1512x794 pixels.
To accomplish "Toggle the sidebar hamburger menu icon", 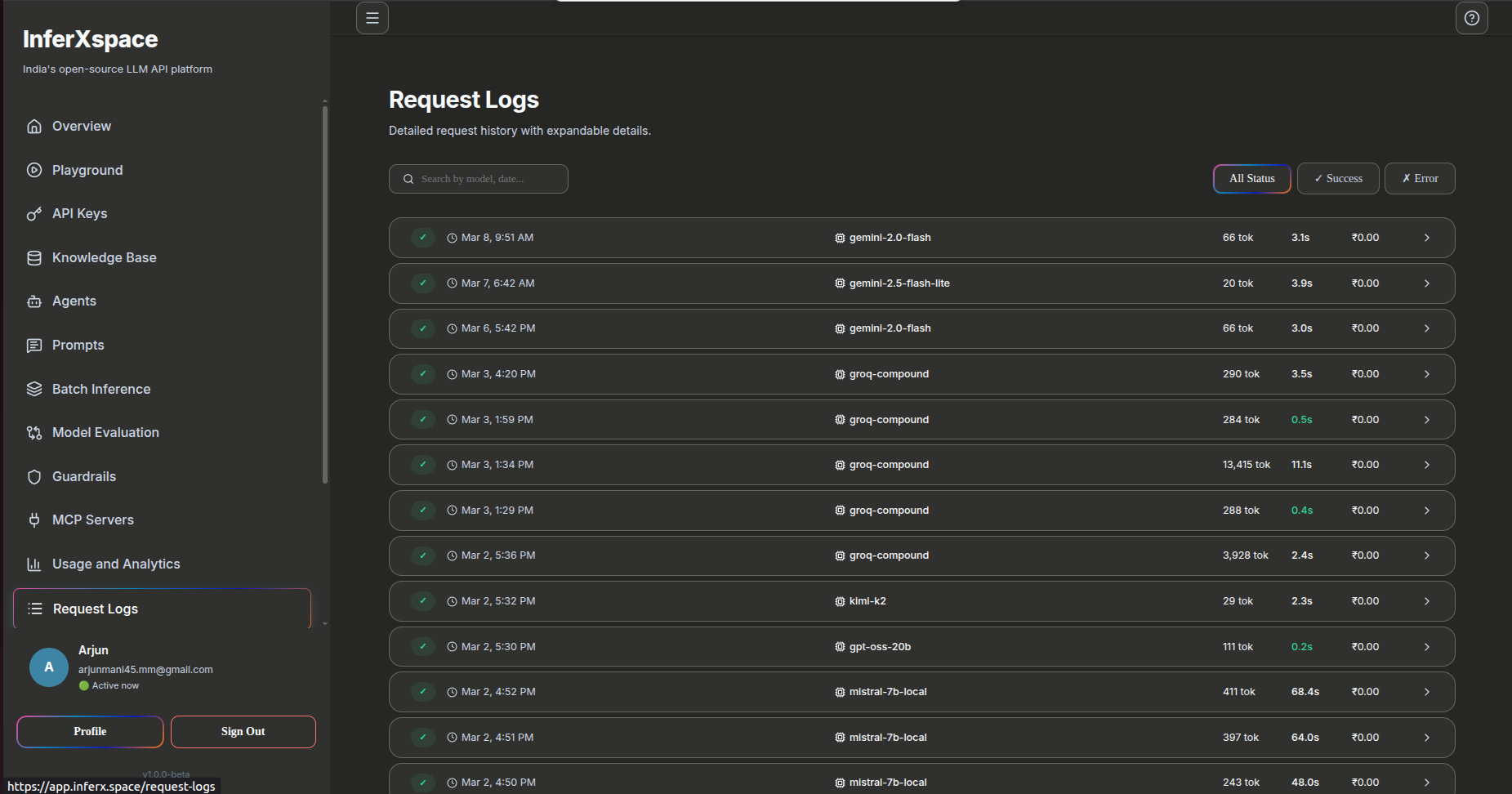I will click(372, 18).
